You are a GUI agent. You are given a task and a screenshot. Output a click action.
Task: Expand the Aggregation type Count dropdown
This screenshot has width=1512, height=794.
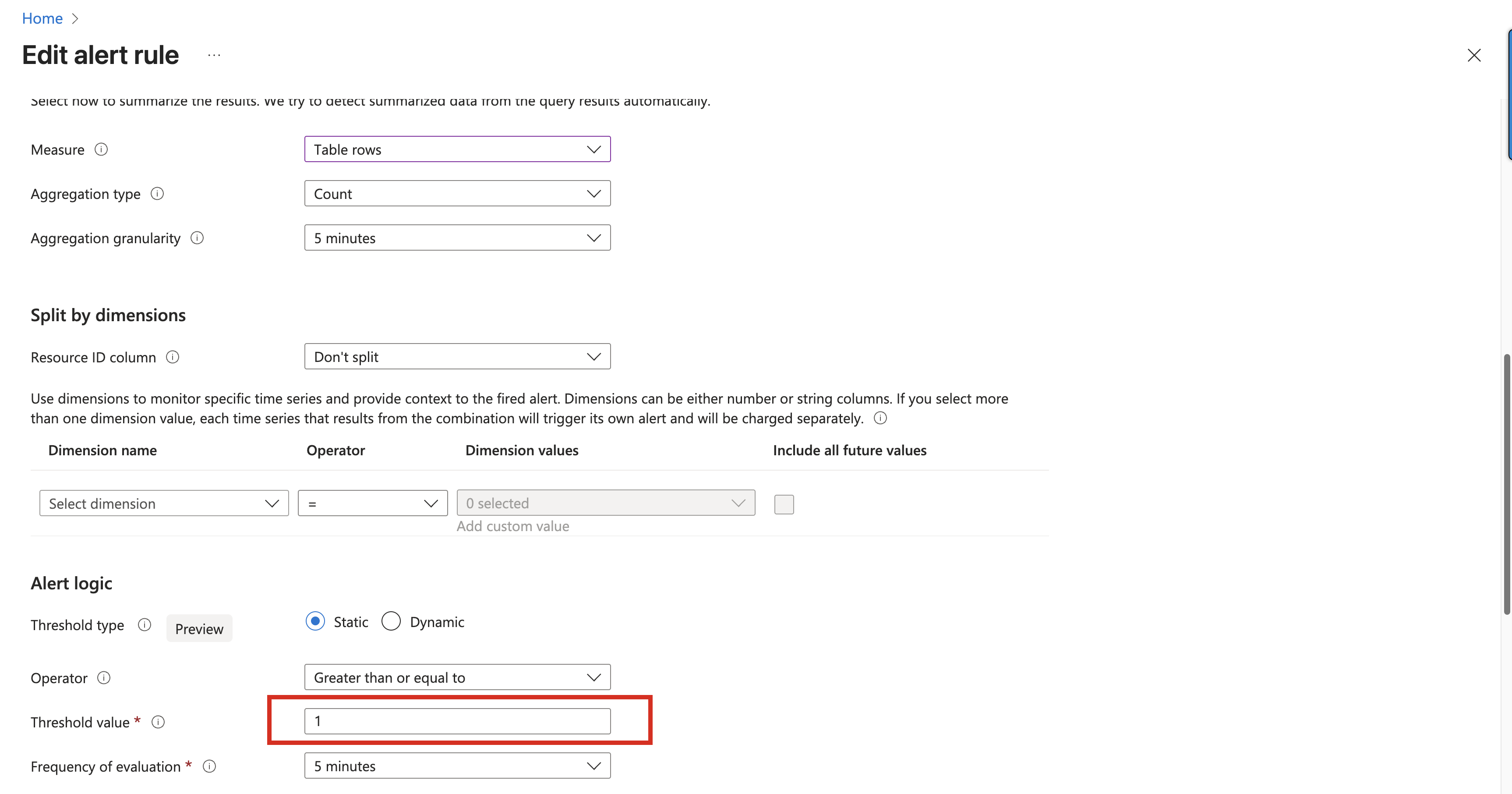click(x=457, y=193)
